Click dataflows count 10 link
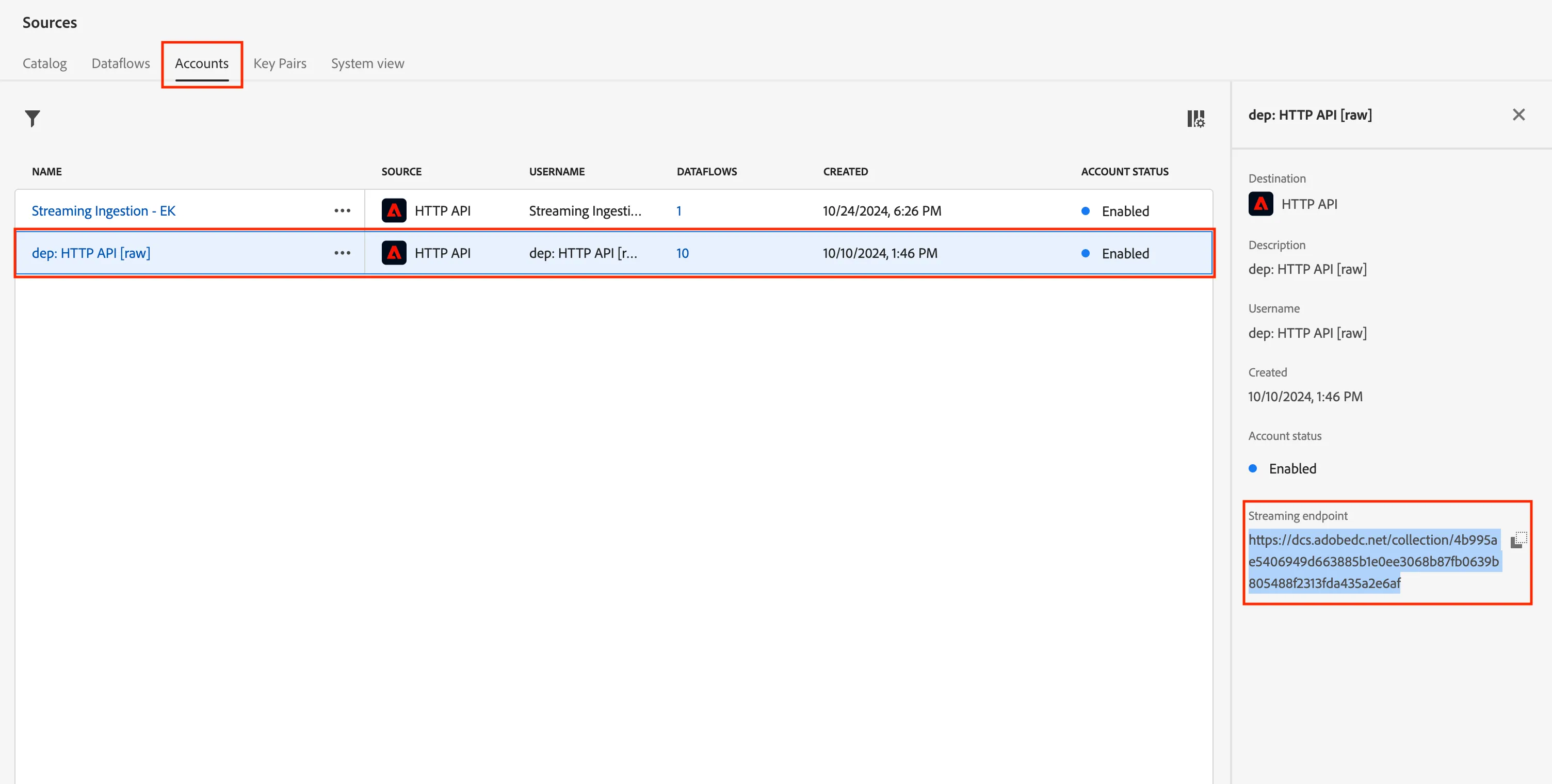 682,253
